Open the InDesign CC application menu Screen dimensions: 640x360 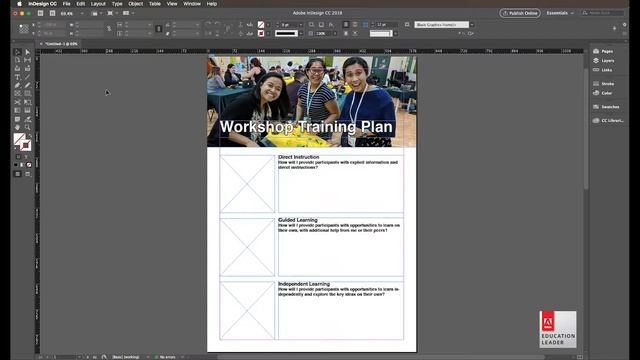tap(42, 4)
